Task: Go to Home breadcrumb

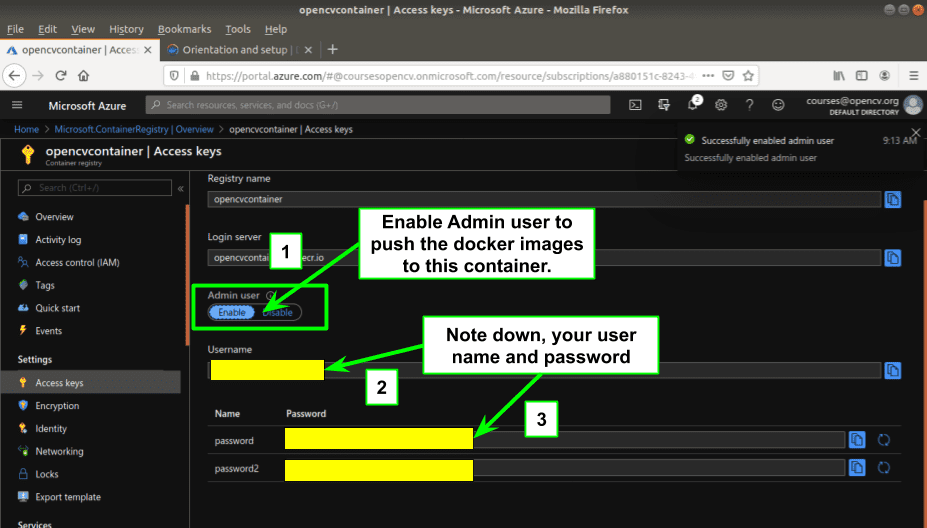Action: click(x=26, y=129)
